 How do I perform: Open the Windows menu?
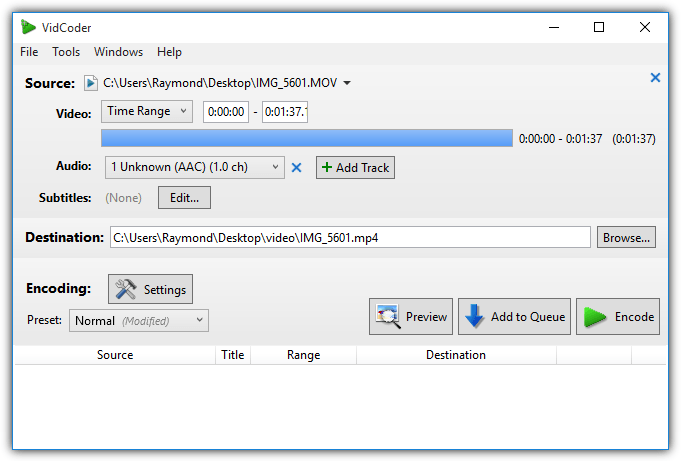(x=118, y=52)
